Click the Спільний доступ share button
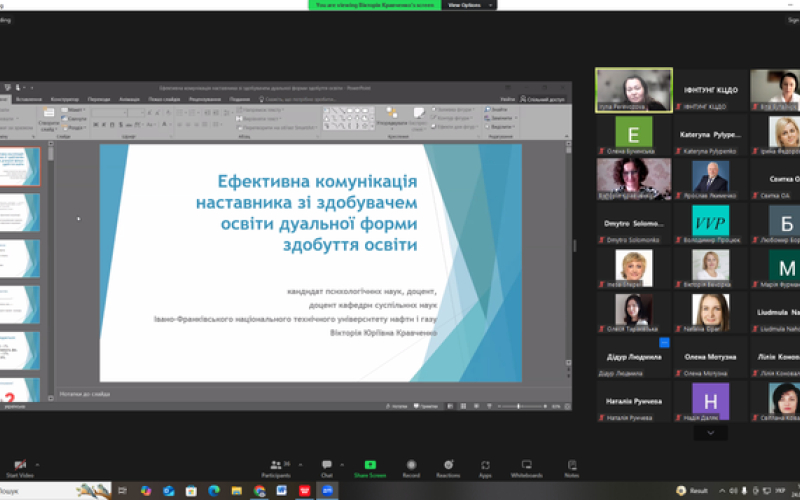This screenshot has width=800, height=500. point(542,99)
